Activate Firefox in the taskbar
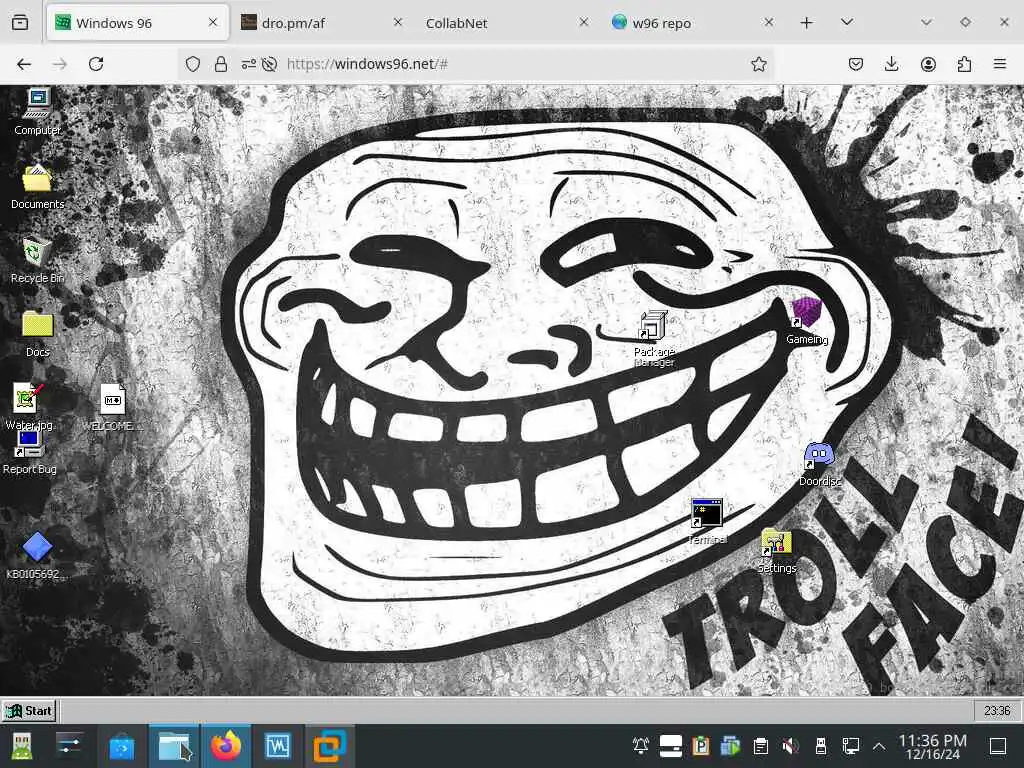The width and height of the screenshot is (1024, 768). click(226, 746)
